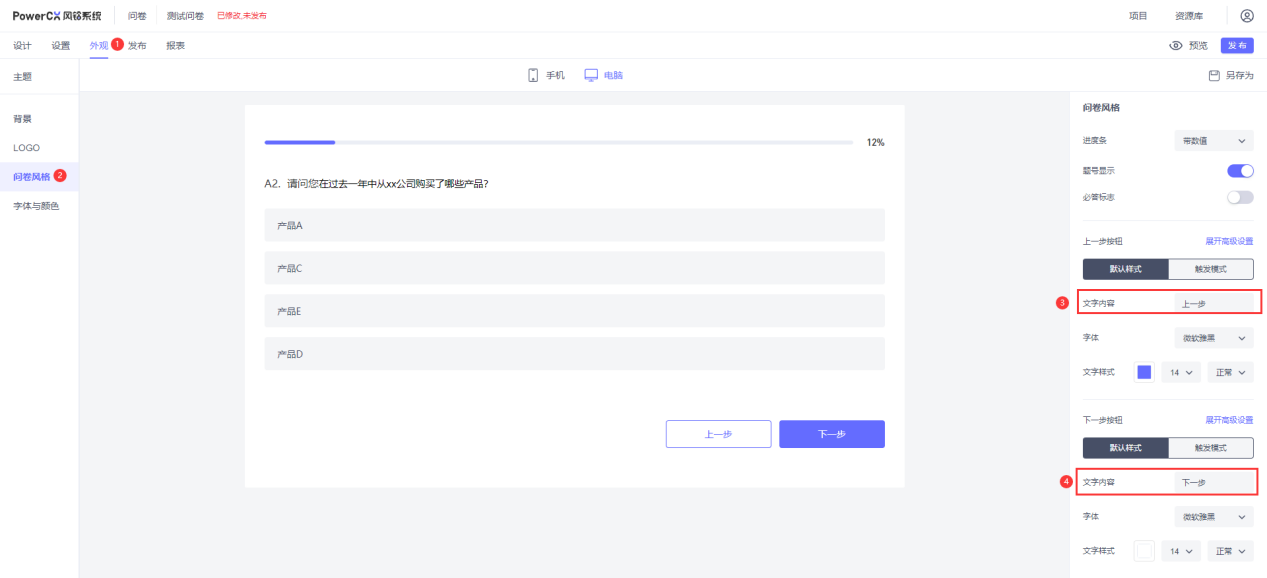Viewport: 1267px width, 578px height.
Task: Open the 进度条 dropdown showing 带数值
Action: click(x=1213, y=141)
